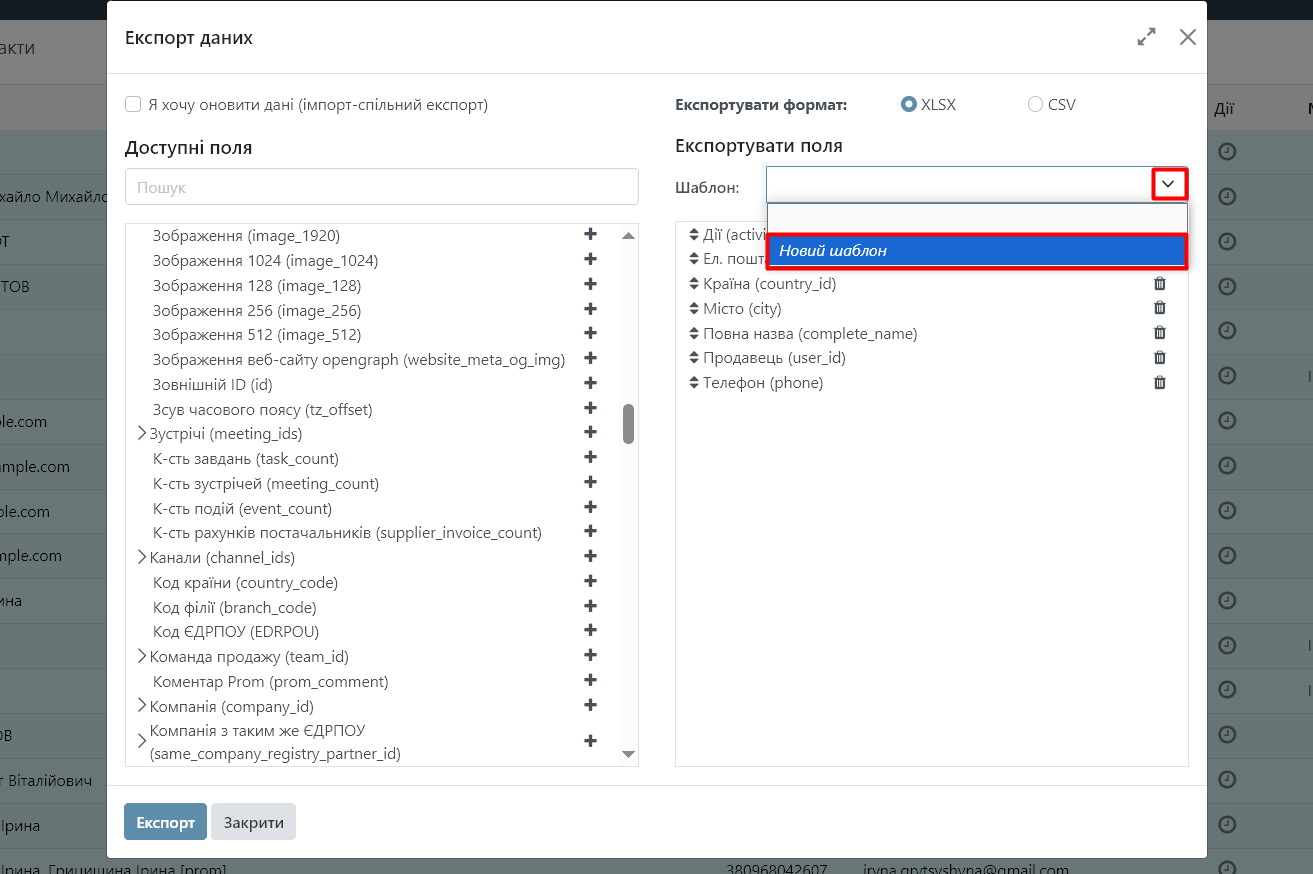Enable 'Я хочу оновити дані' checkbox
Image resolution: width=1313 pixels, height=874 pixels.
pos(133,104)
